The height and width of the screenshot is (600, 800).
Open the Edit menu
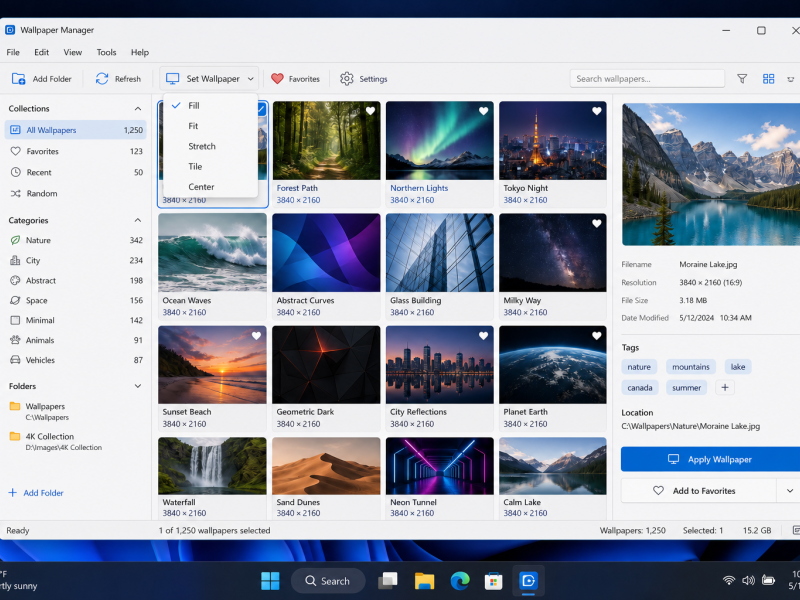[x=41, y=52]
